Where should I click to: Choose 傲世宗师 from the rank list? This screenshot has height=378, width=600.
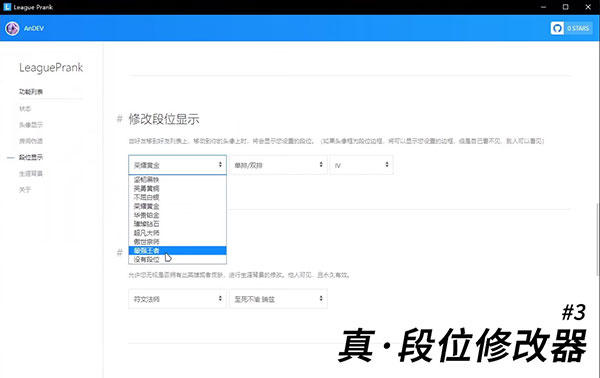pos(178,241)
